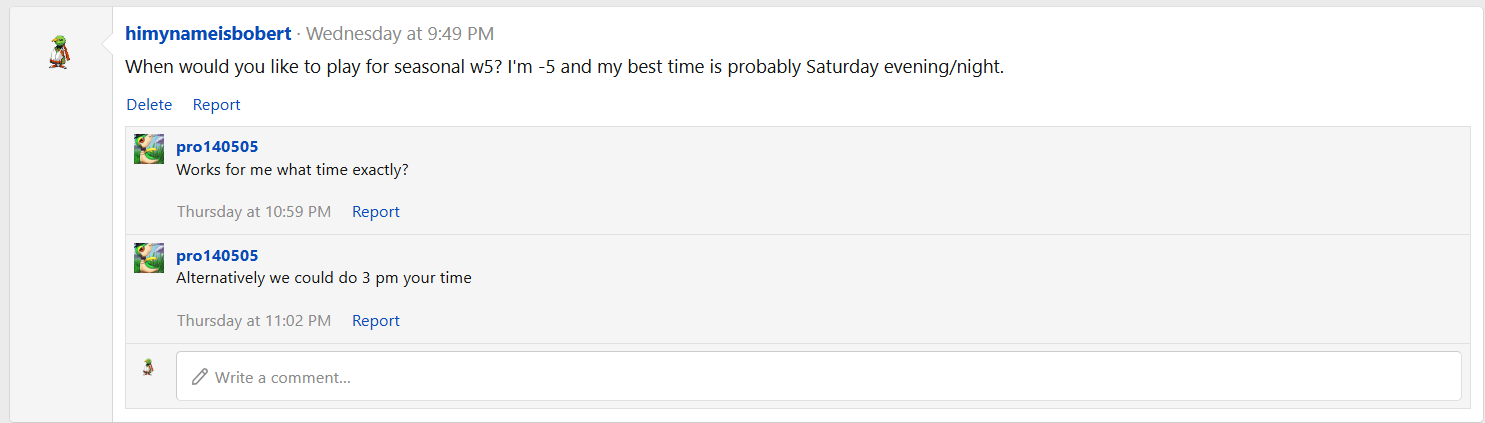
Task: Delete the profile post by himynameisbobert
Action: (x=149, y=104)
